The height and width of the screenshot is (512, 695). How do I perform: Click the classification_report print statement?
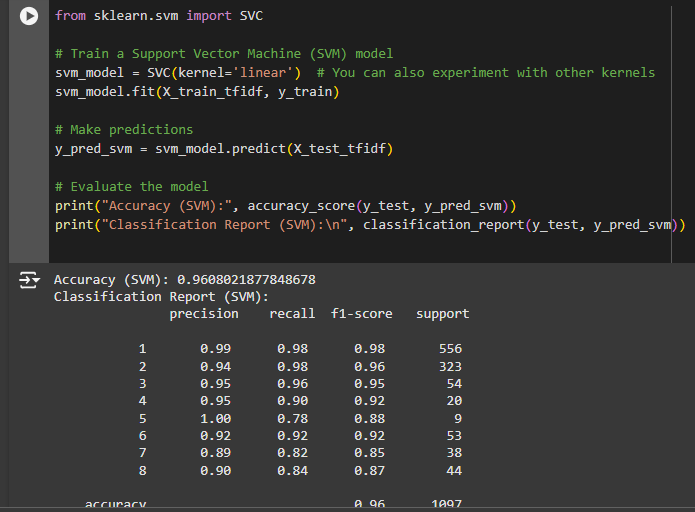pos(370,224)
